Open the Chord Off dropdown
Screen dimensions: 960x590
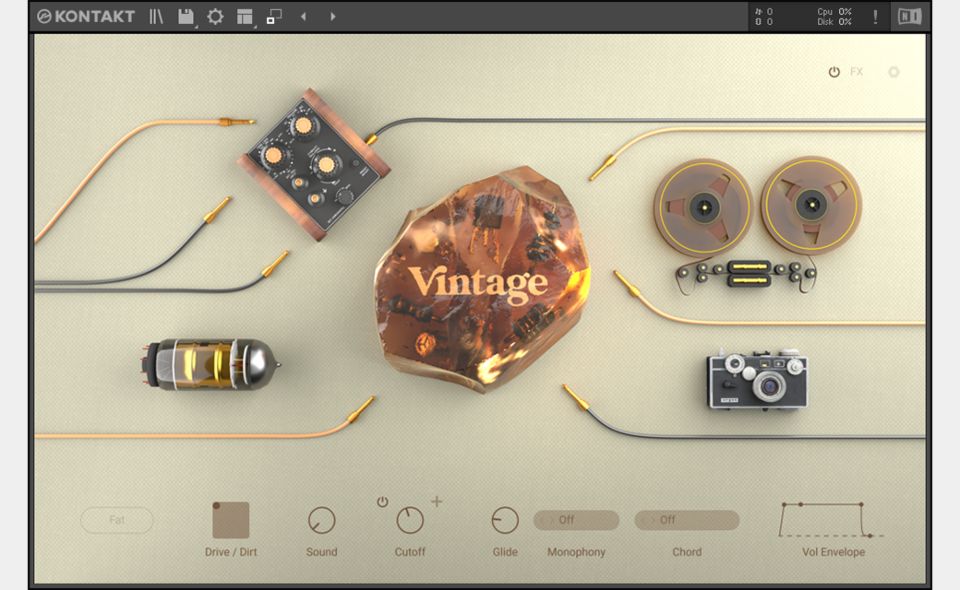[x=687, y=520]
